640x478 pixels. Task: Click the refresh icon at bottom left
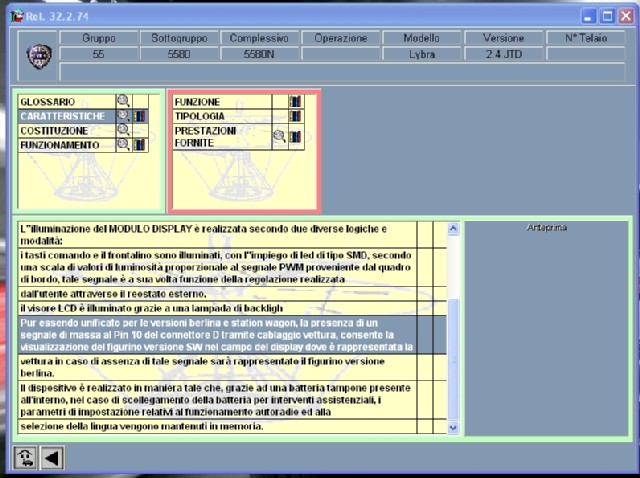pyautogui.click(x=23, y=458)
